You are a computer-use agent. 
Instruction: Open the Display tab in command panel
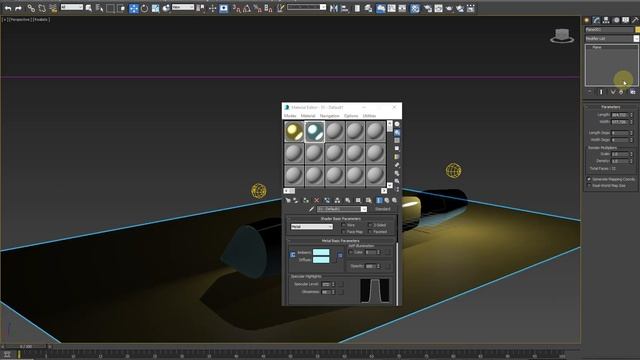pyautogui.click(x=626, y=20)
